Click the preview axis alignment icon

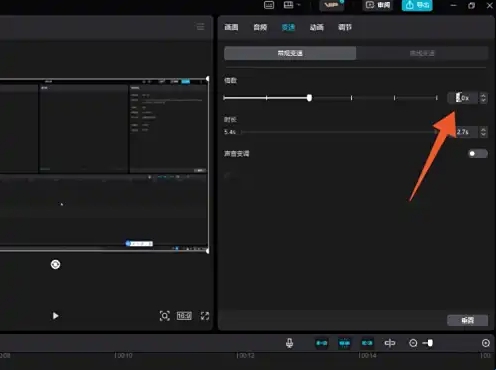click(x=390, y=343)
